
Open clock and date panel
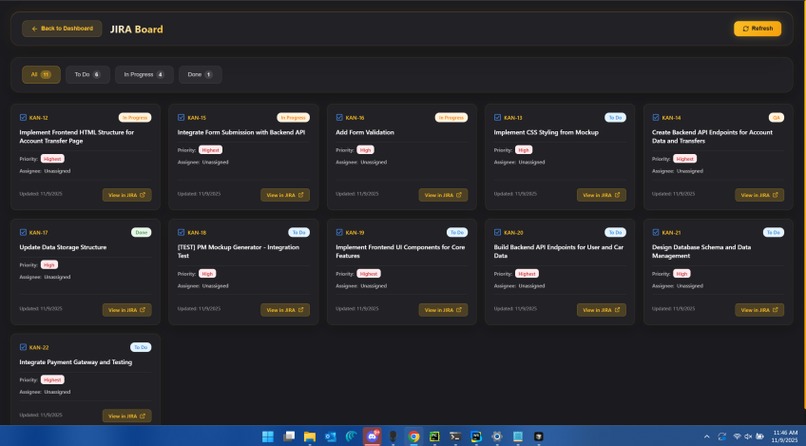(x=785, y=437)
